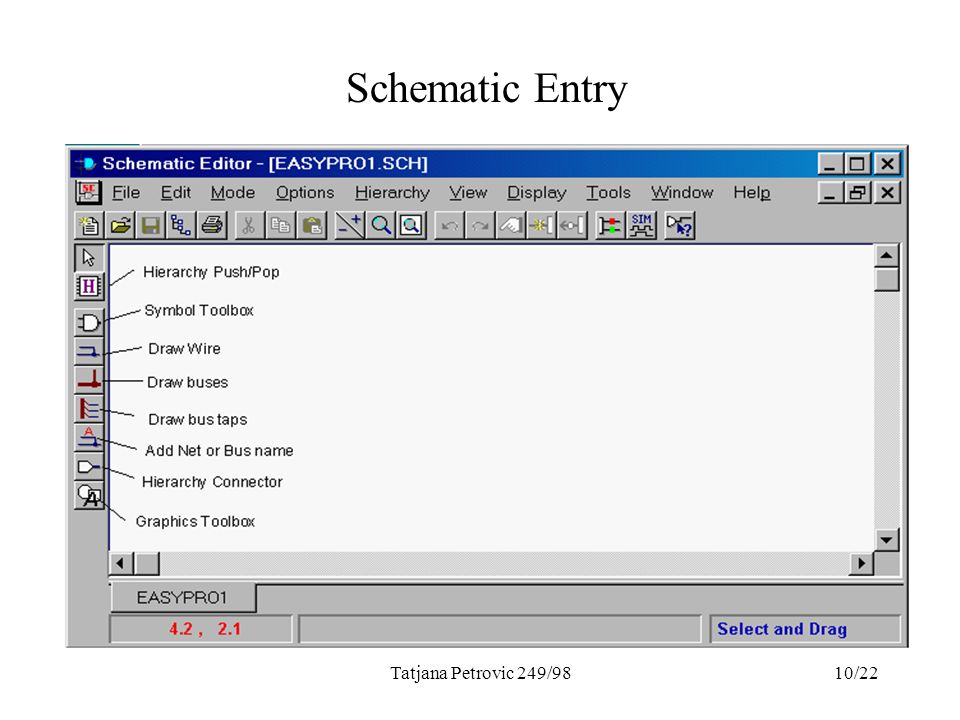Save the schematic with the floppy disk icon
This screenshot has width=960, height=720.
tap(151, 225)
